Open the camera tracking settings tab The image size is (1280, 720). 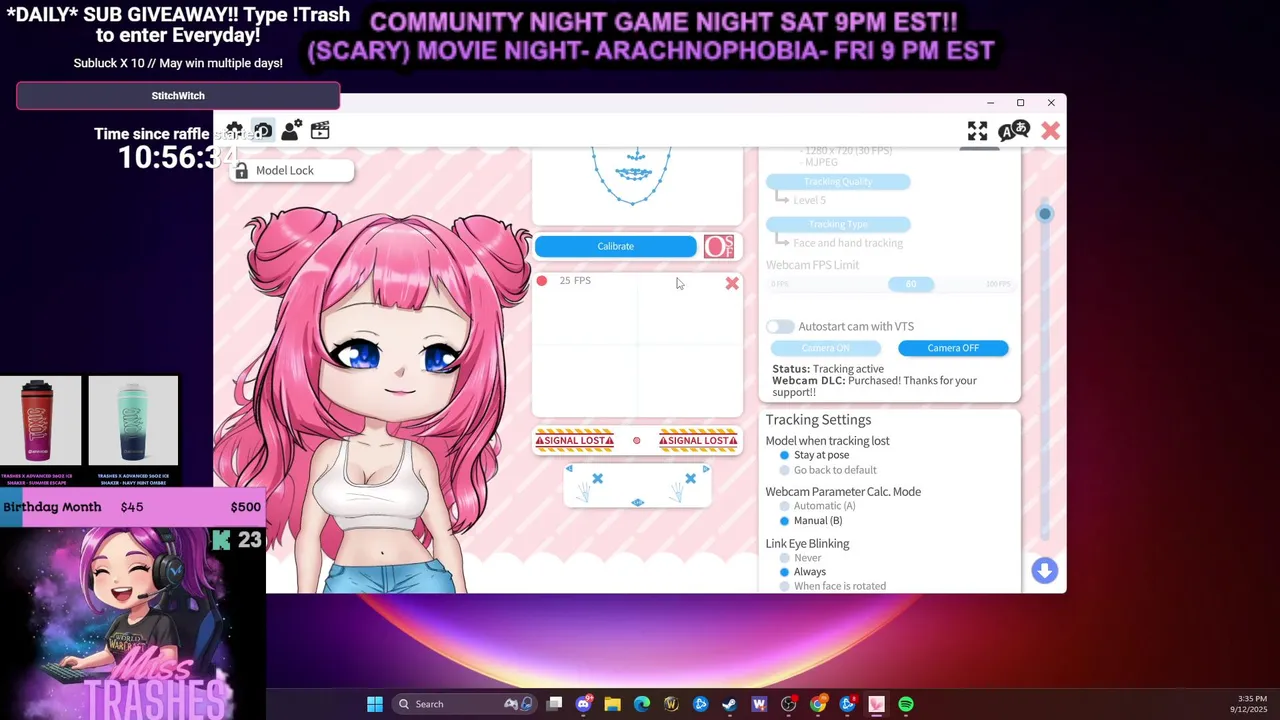263,131
